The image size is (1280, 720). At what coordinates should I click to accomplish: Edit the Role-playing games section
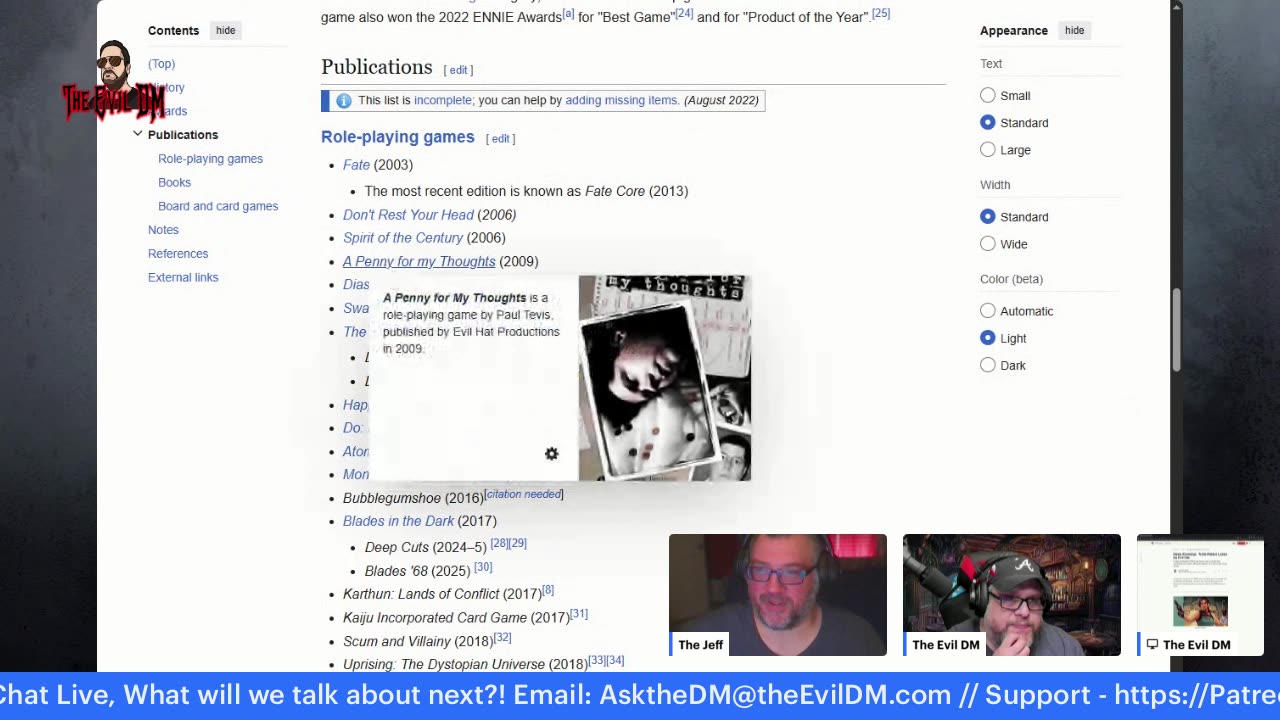coord(500,139)
